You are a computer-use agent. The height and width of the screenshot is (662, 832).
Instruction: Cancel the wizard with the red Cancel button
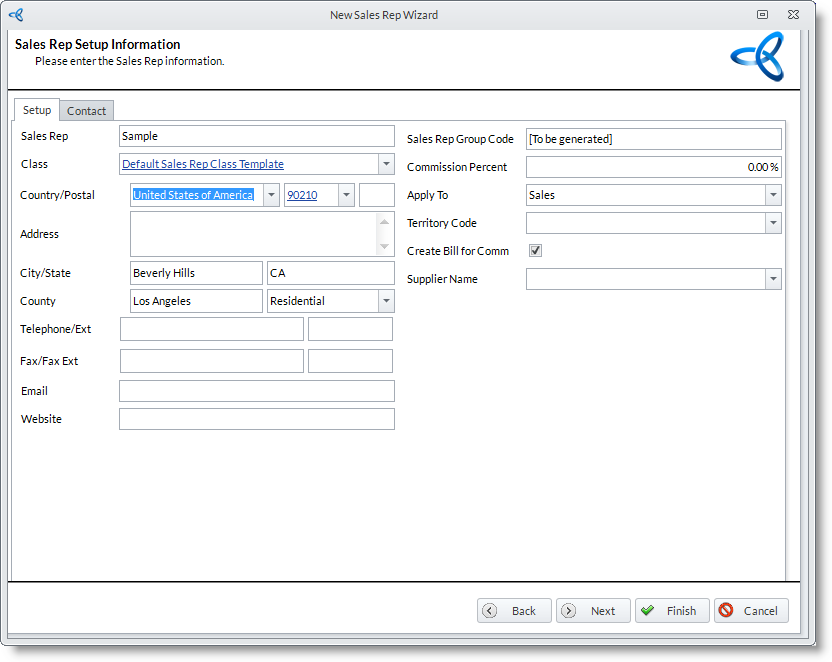click(x=751, y=611)
